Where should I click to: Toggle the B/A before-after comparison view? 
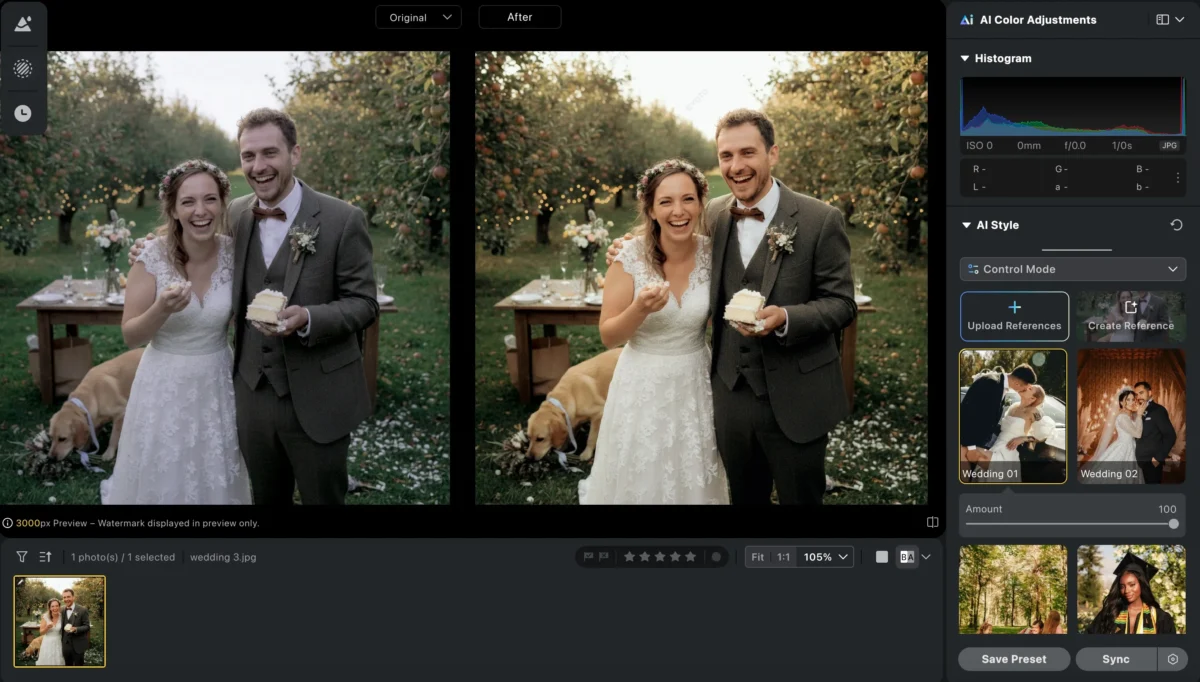pos(907,557)
